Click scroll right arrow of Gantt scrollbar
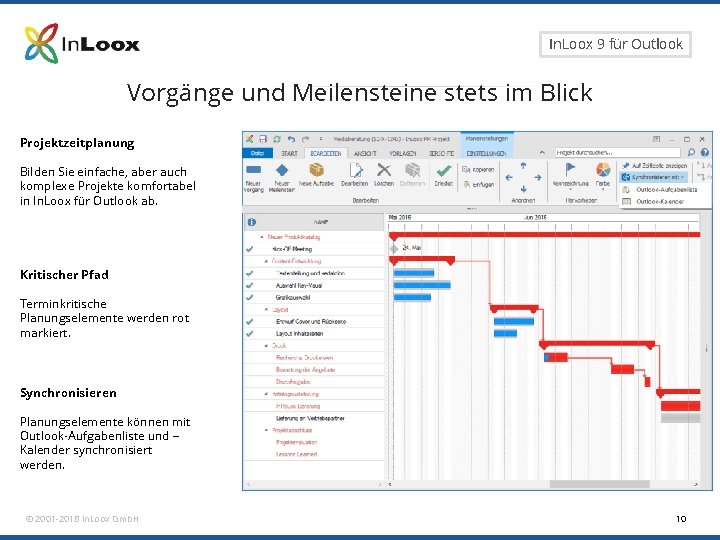Image resolution: width=720 pixels, height=540 pixels. tap(696, 484)
